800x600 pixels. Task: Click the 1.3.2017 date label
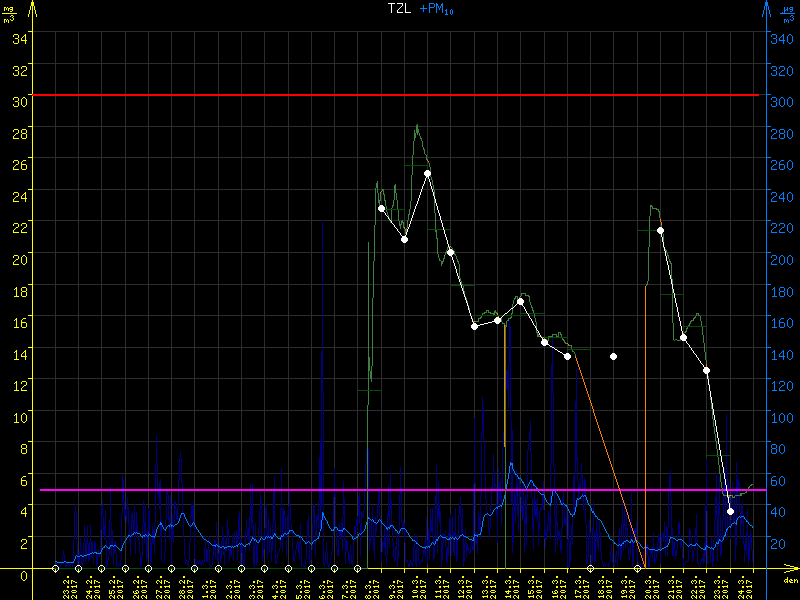[x=207, y=585]
